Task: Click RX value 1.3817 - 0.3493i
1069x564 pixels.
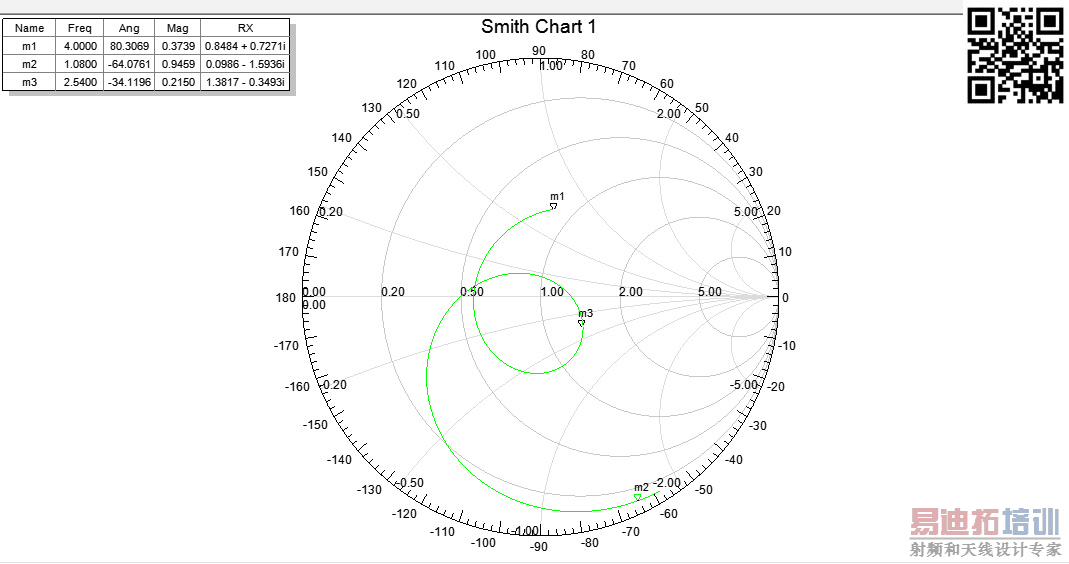Action: pos(245,82)
